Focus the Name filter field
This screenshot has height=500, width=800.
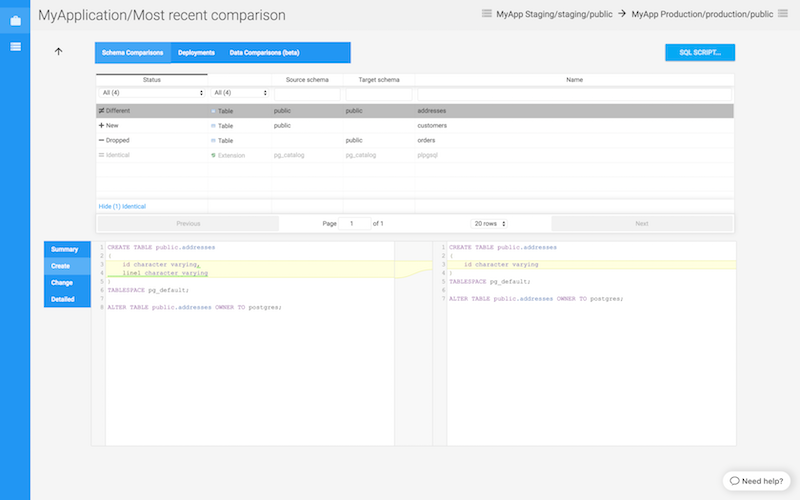click(x=574, y=94)
